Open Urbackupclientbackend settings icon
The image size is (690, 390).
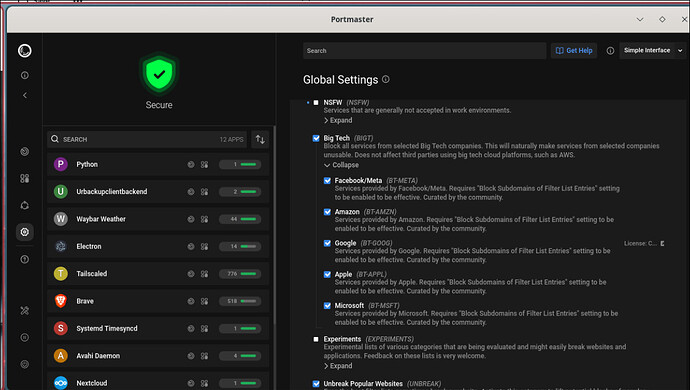click(205, 191)
